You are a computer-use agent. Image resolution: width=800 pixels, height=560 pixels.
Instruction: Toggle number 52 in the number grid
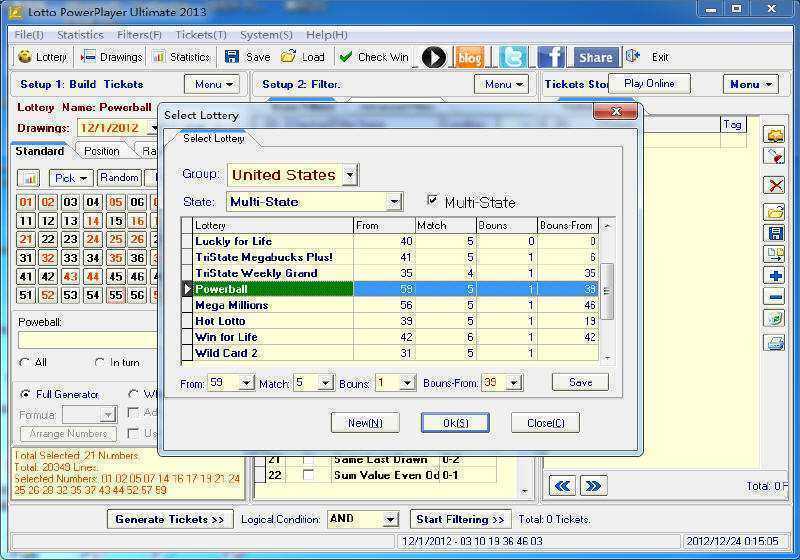click(x=48, y=295)
